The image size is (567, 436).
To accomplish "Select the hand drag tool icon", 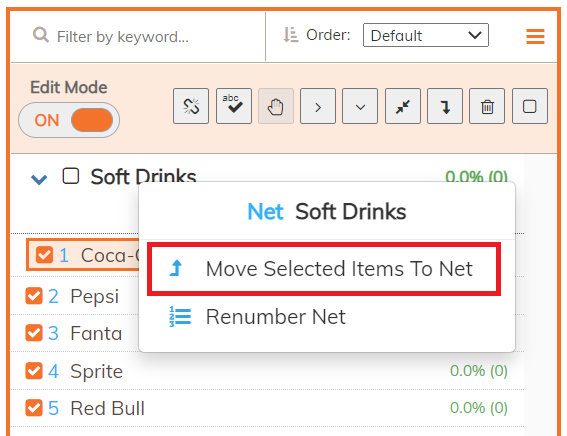I will pyautogui.click(x=276, y=106).
